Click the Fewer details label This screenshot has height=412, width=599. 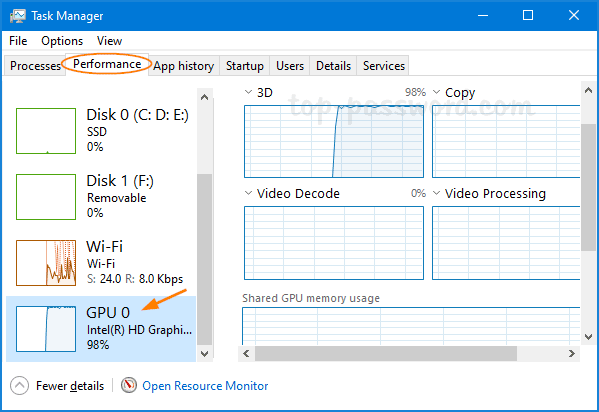coord(70,386)
